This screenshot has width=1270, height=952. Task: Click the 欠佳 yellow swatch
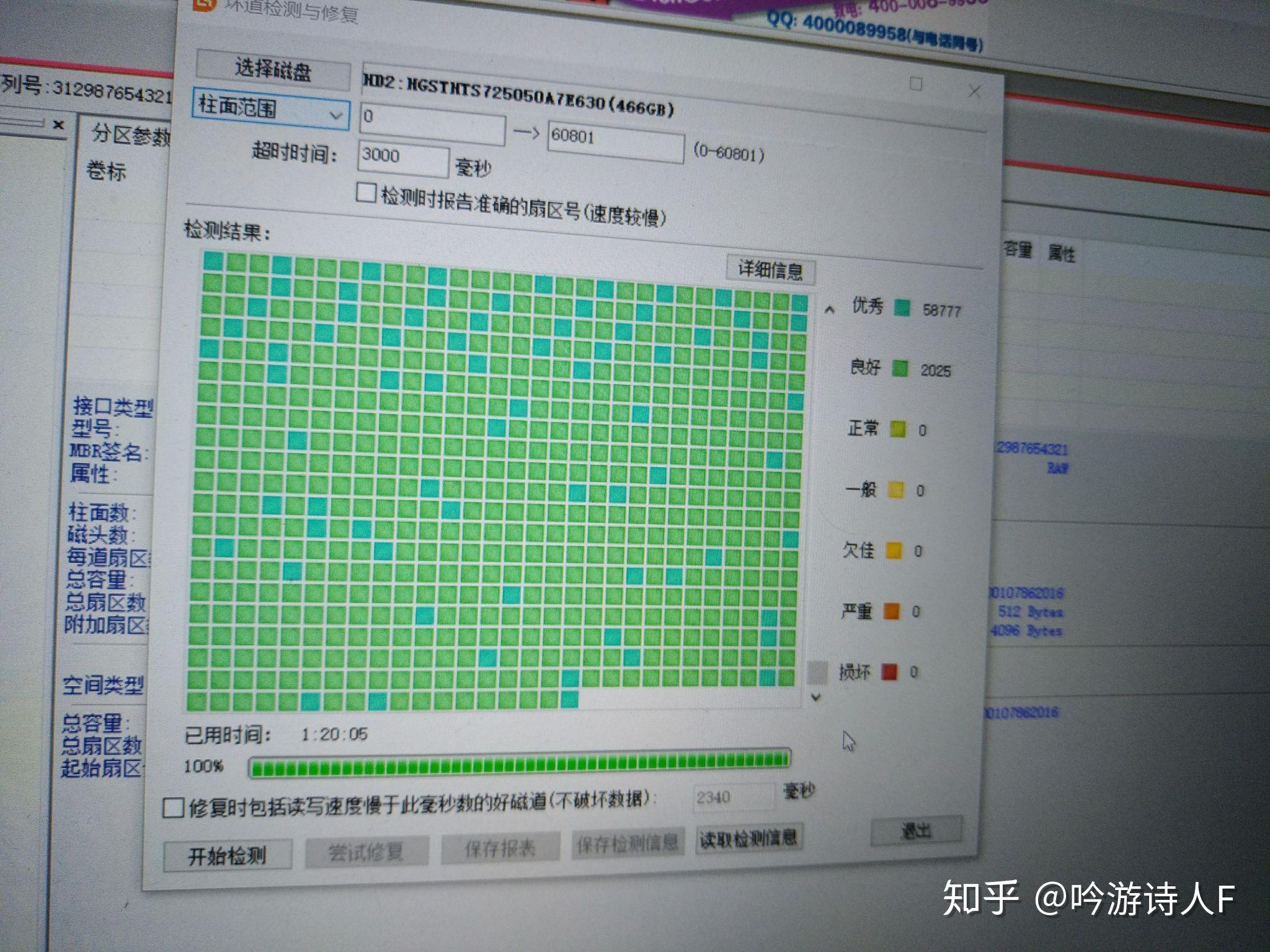click(x=894, y=550)
